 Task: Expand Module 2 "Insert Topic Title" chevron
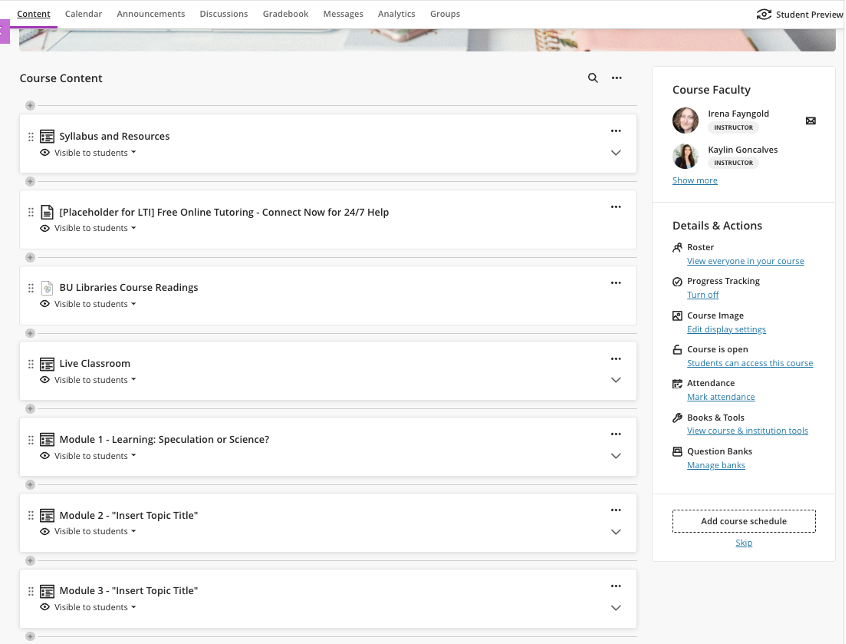tap(616, 532)
